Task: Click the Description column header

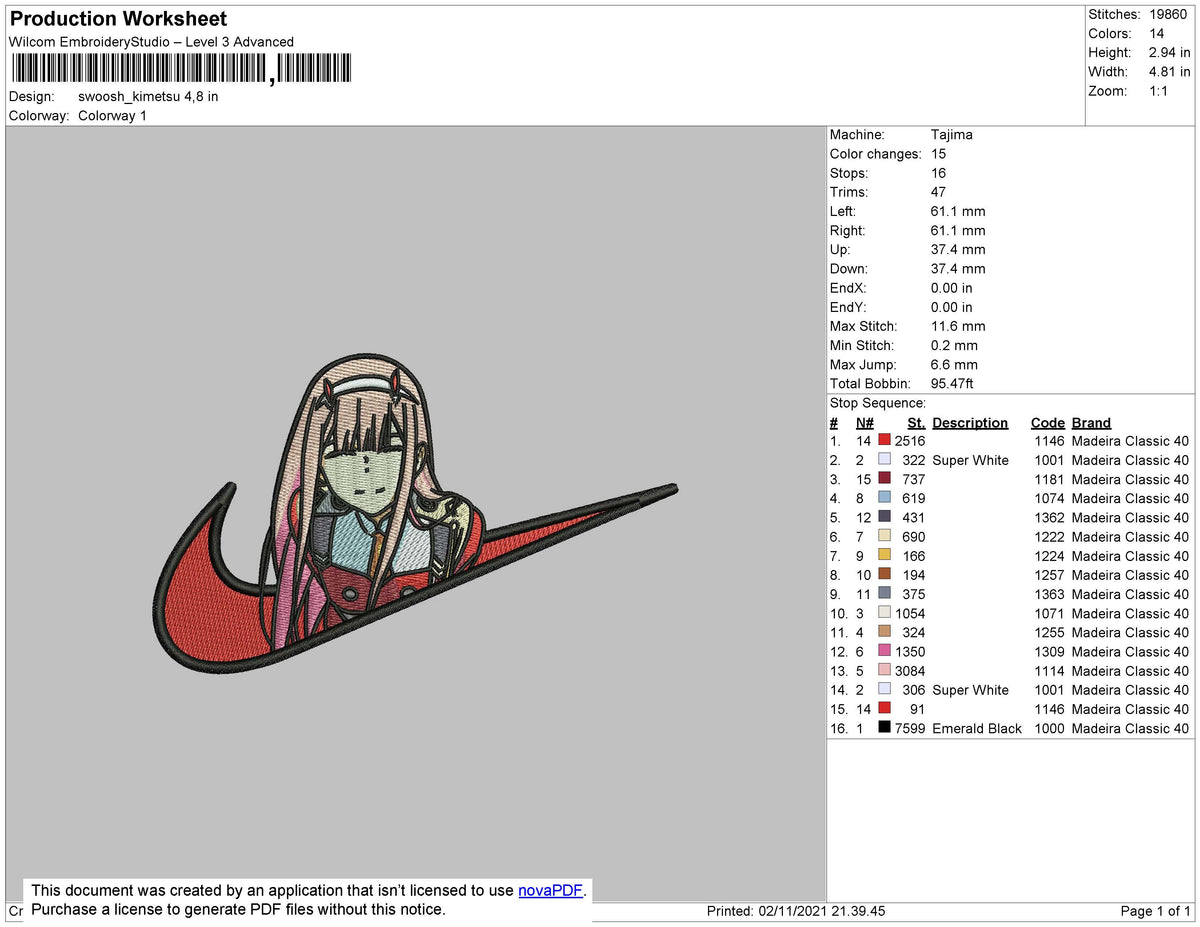Action: point(970,422)
